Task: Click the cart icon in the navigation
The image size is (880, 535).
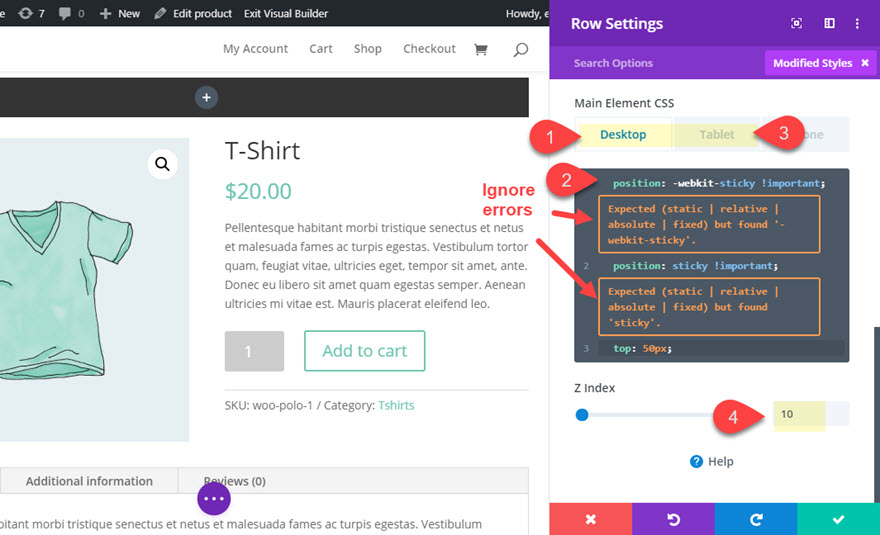Action: (480, 49)
